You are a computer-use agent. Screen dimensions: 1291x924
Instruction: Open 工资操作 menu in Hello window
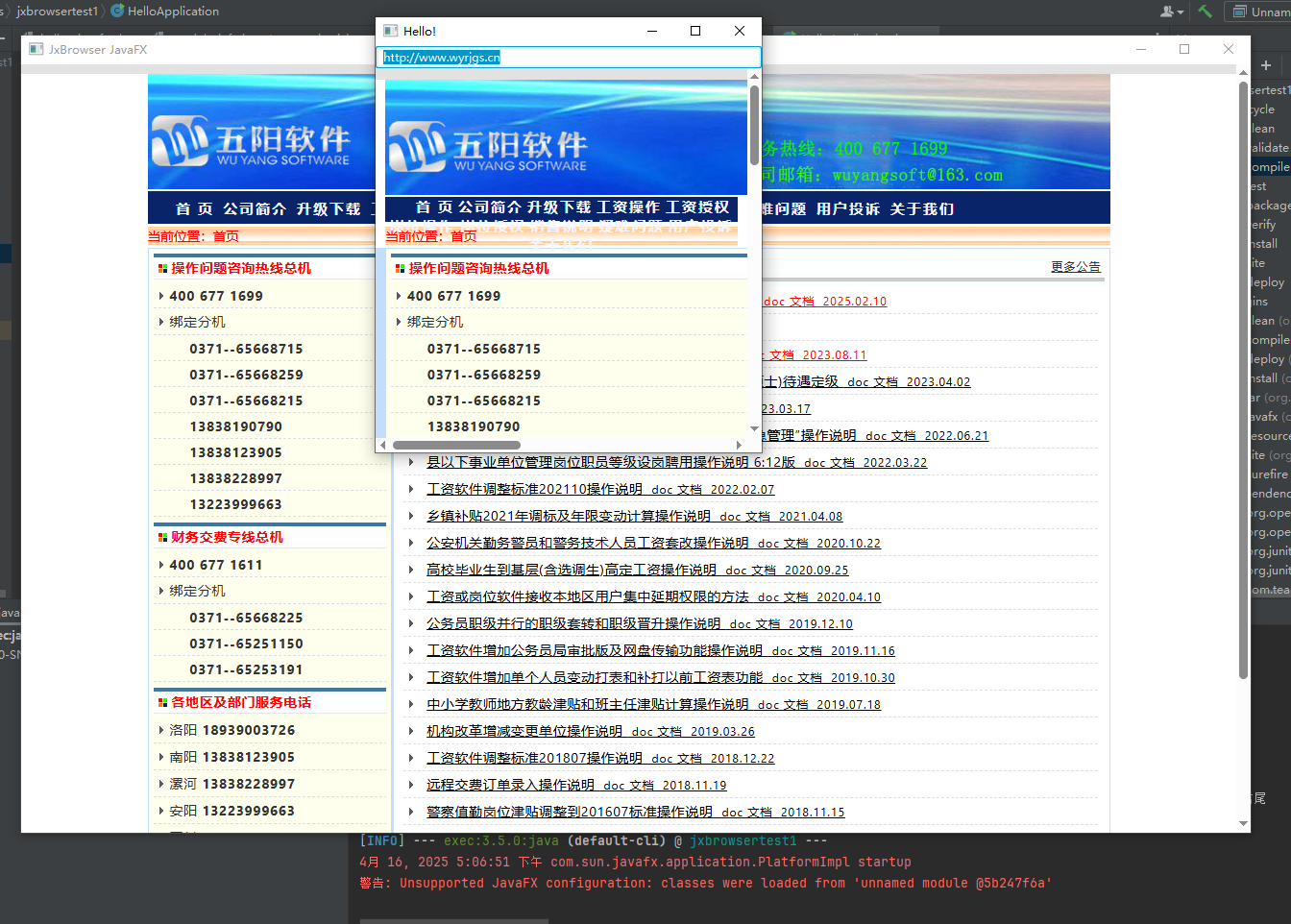coord(628,207)
